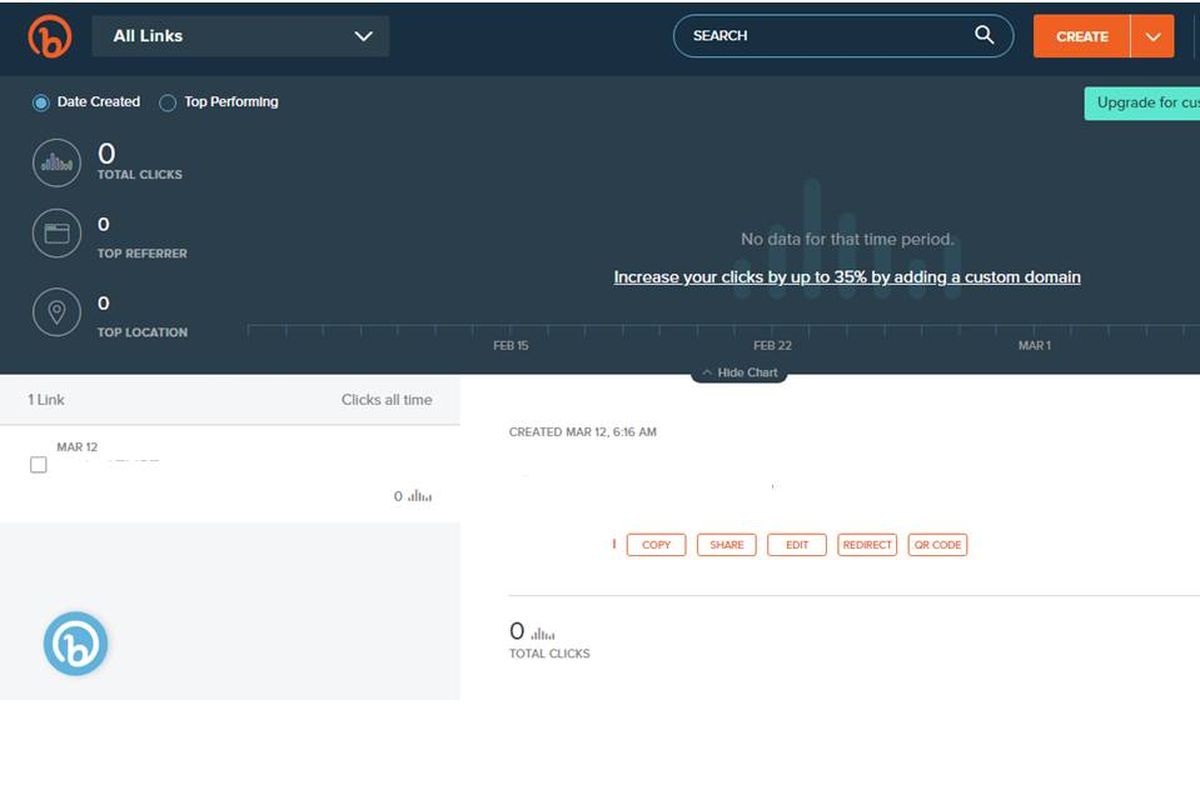Open the QR Code button
Image resolution: width=1200 pixels, height=800 pixels.
point(938,545)
